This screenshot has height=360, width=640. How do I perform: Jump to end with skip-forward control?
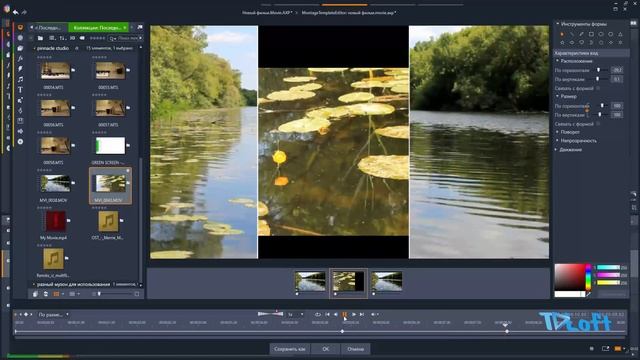coord(362,314)
